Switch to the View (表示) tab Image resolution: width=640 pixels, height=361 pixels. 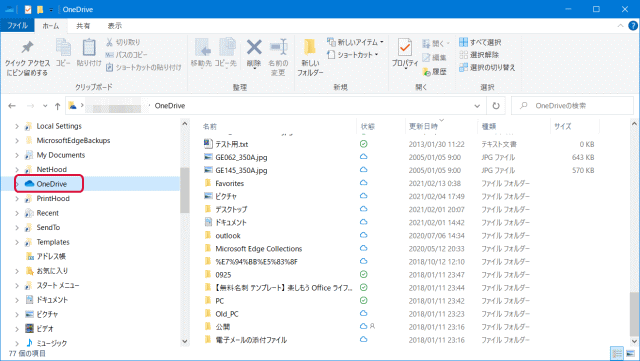point(114,26)
